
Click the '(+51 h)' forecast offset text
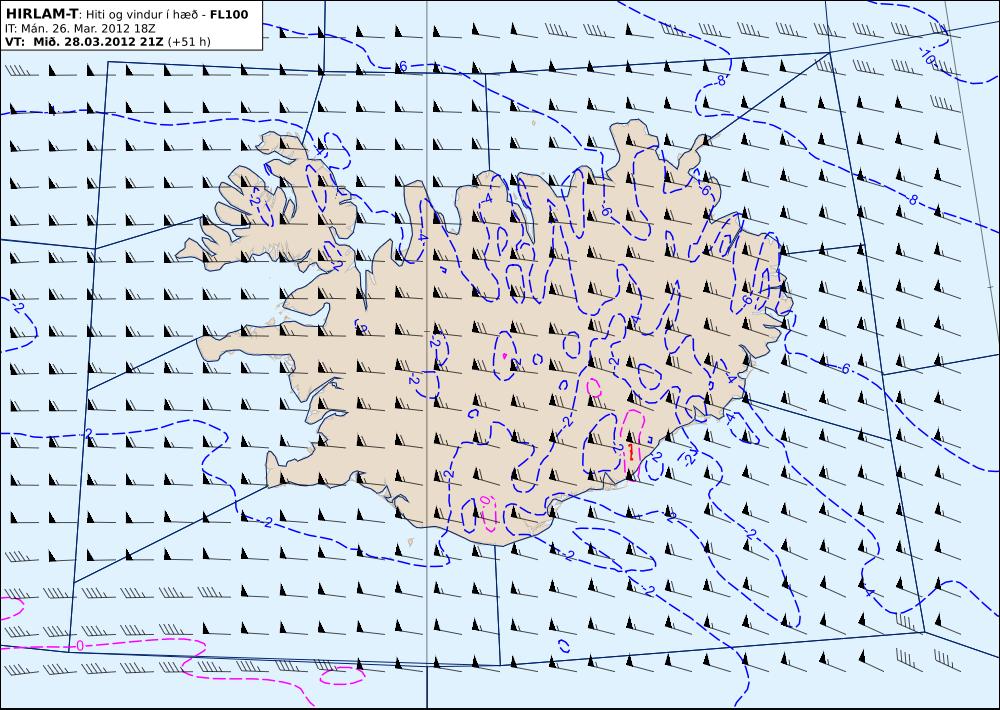tap(189, 42)
